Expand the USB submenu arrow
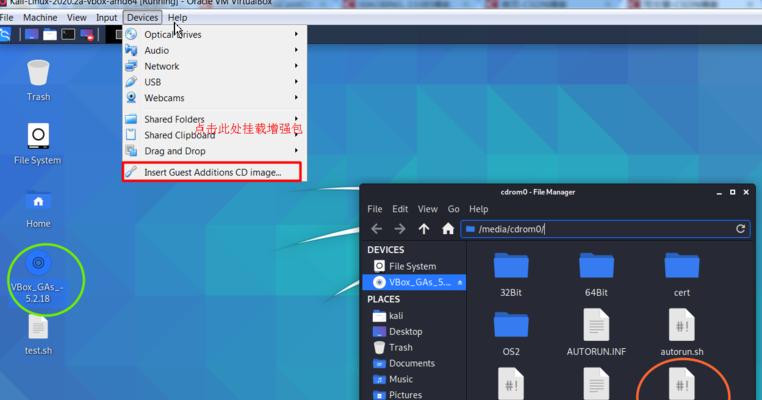Viewport: 762px width, 400px height. (x=296, y=82)
